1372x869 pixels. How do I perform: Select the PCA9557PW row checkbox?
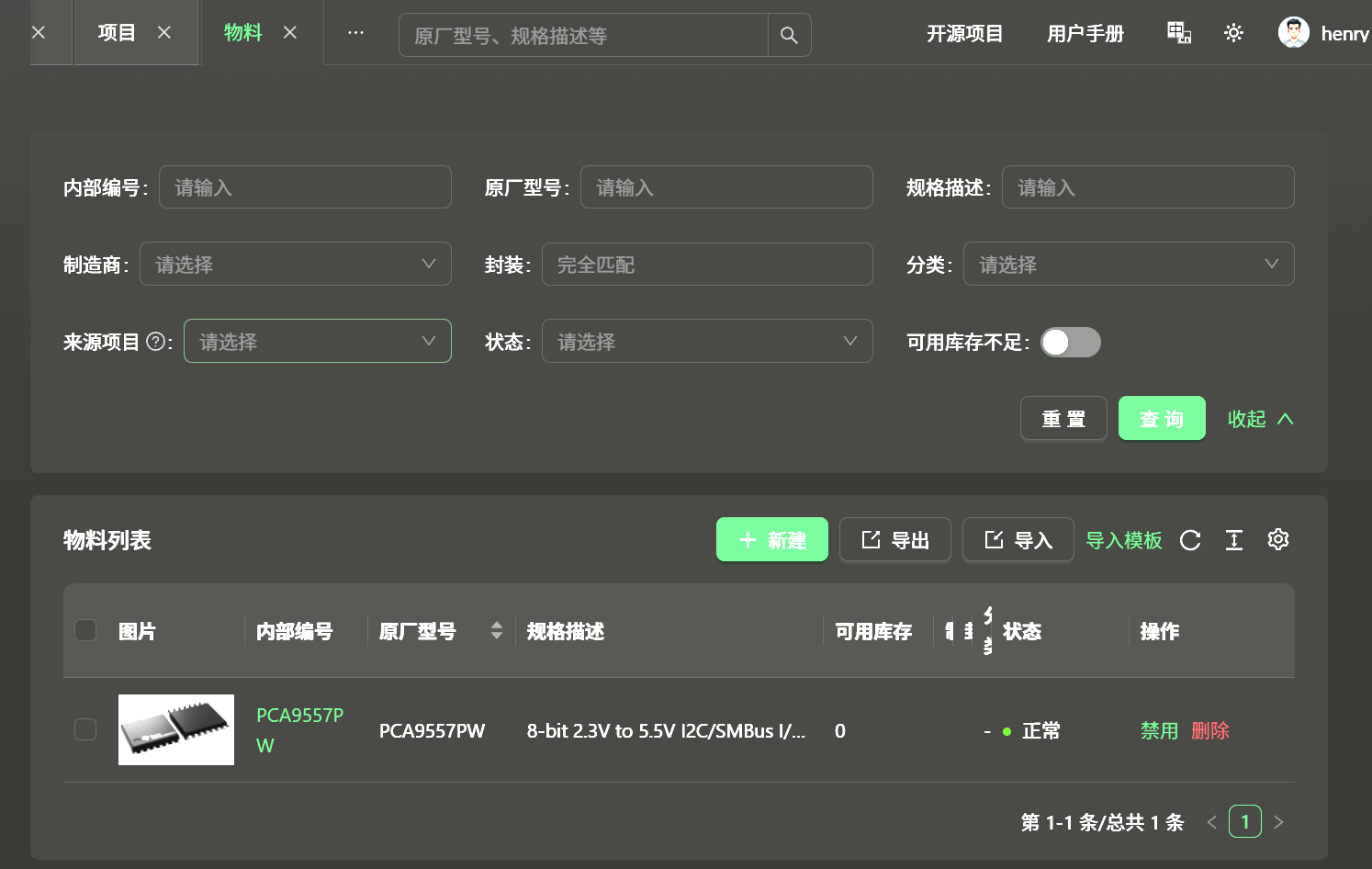click(x=85, y=729)
